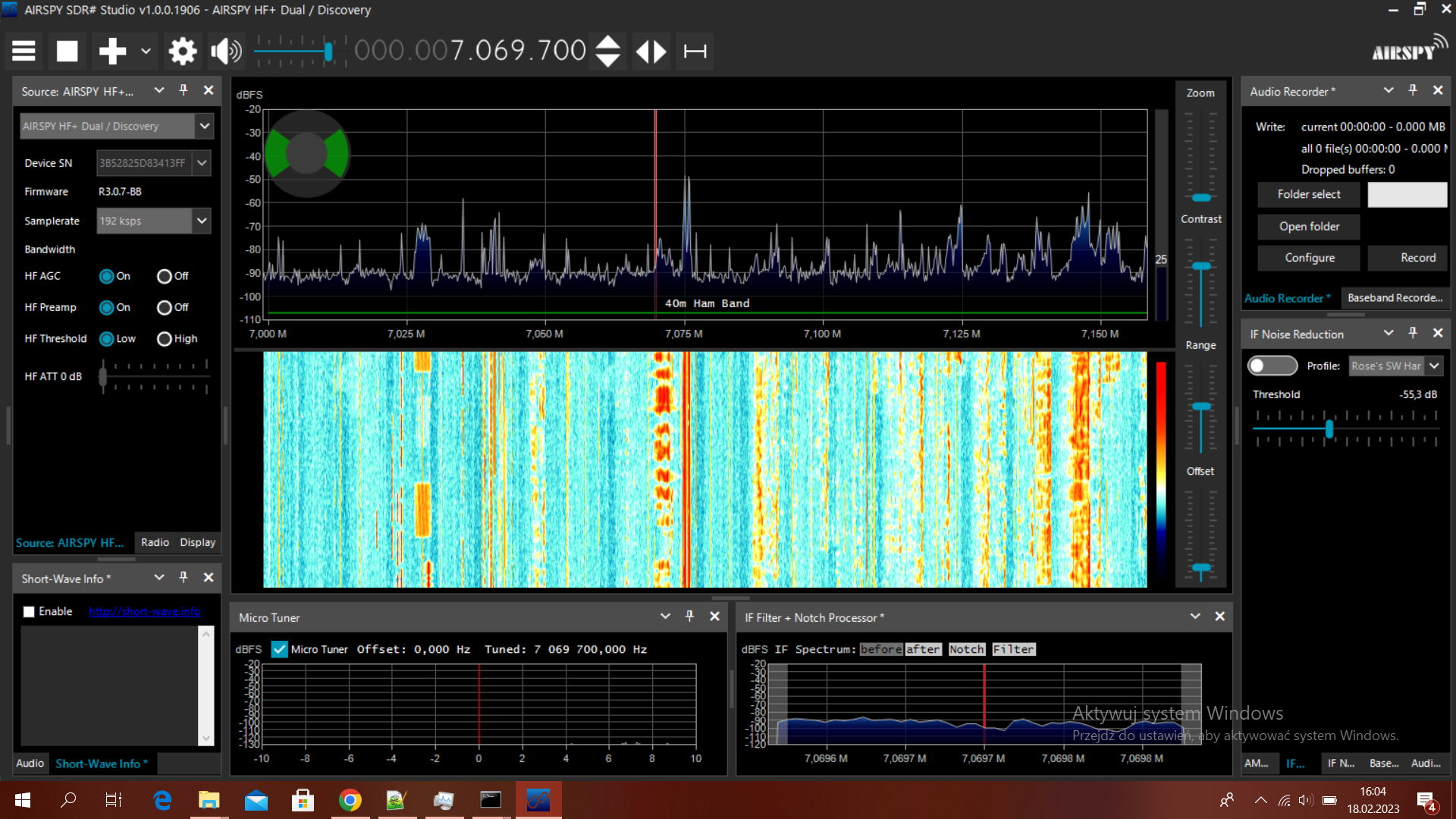Close the IF Noise Reduction panel
Image resolution: width=1456 pixels, height=819 pixels.
(x=1438, y=333)
